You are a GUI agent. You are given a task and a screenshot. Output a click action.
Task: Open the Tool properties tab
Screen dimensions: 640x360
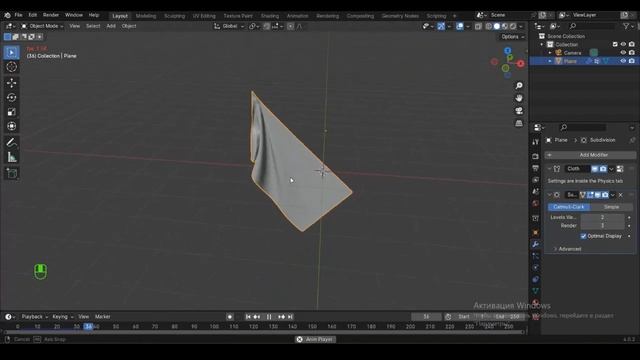coord(536,142)
